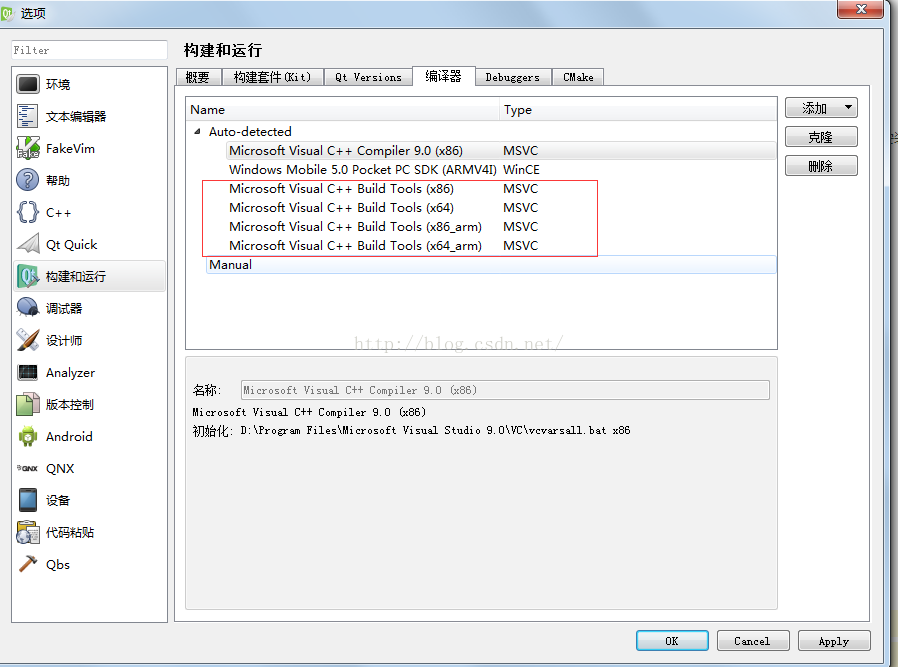Select the C++ braces icon

27,212
